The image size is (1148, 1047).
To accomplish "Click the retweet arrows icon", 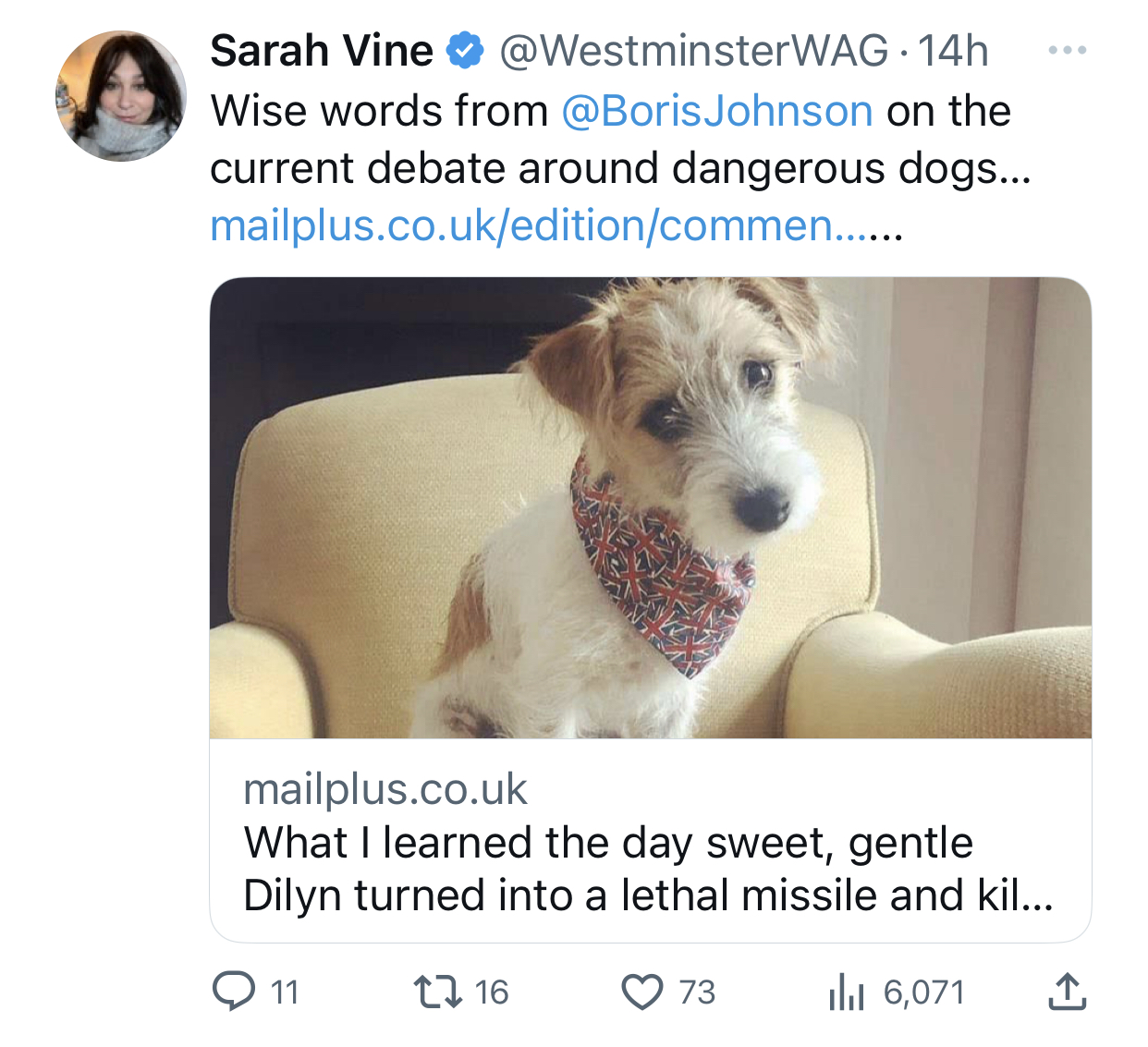I will click(438, 992).
